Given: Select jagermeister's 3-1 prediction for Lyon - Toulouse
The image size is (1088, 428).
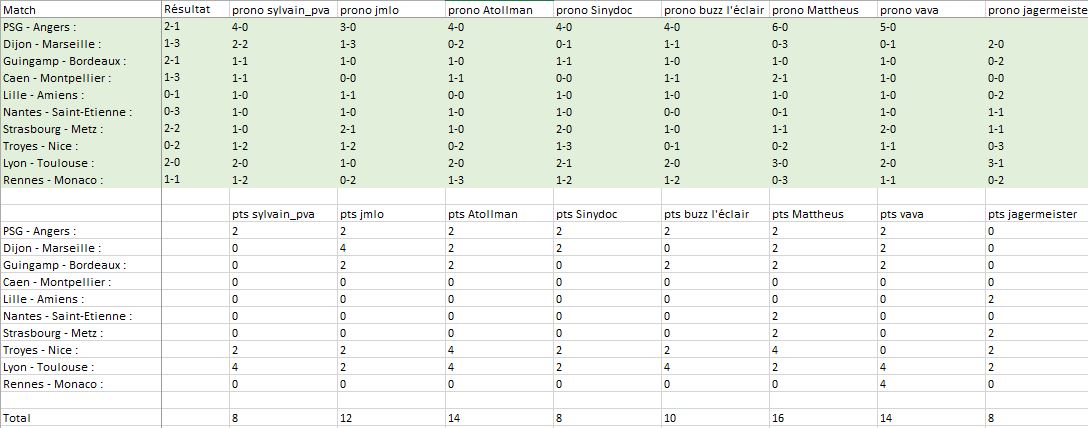Looking at the screenshot, I should tap(1036, 164).
